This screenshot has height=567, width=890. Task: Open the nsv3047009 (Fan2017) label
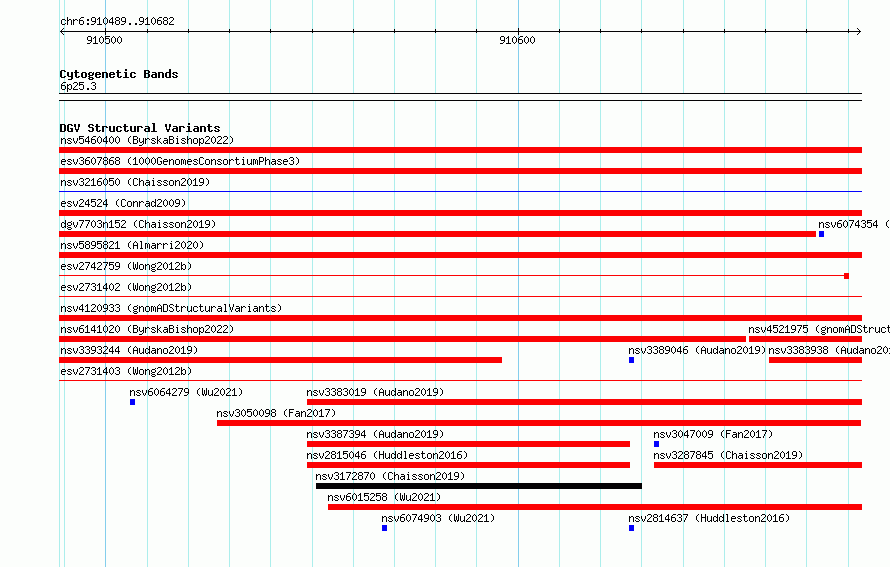coord(713,434)
